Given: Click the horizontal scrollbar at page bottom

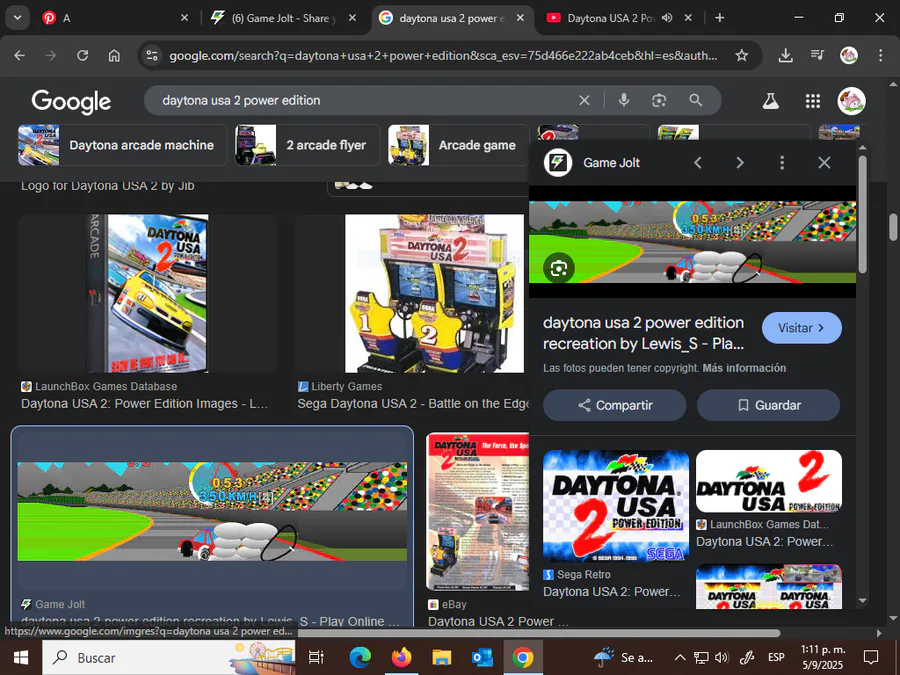Looking at the screenshot, I should pyautogui.click(x=538, y=633).
